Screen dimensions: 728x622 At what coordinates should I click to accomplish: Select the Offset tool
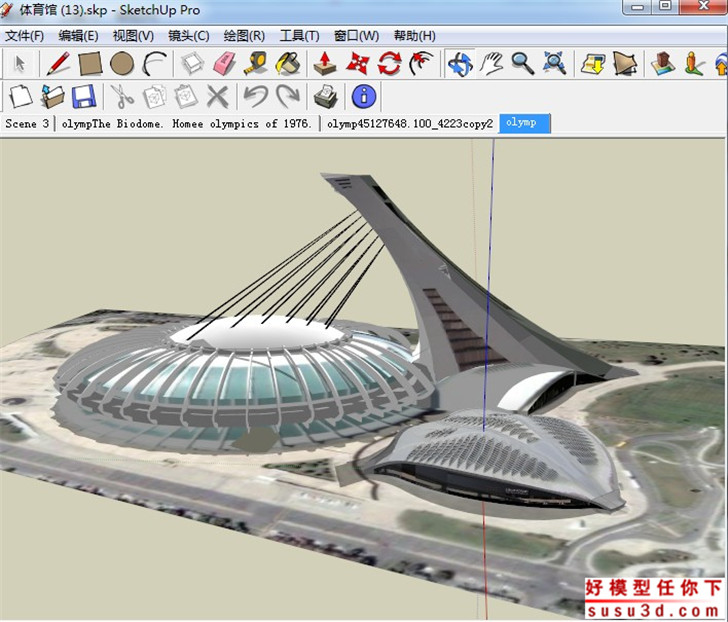(422, 64)
